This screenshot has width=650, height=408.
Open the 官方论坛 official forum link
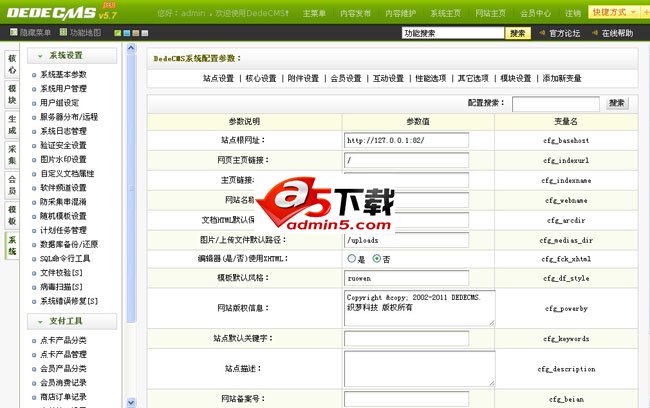pos(564,33)
